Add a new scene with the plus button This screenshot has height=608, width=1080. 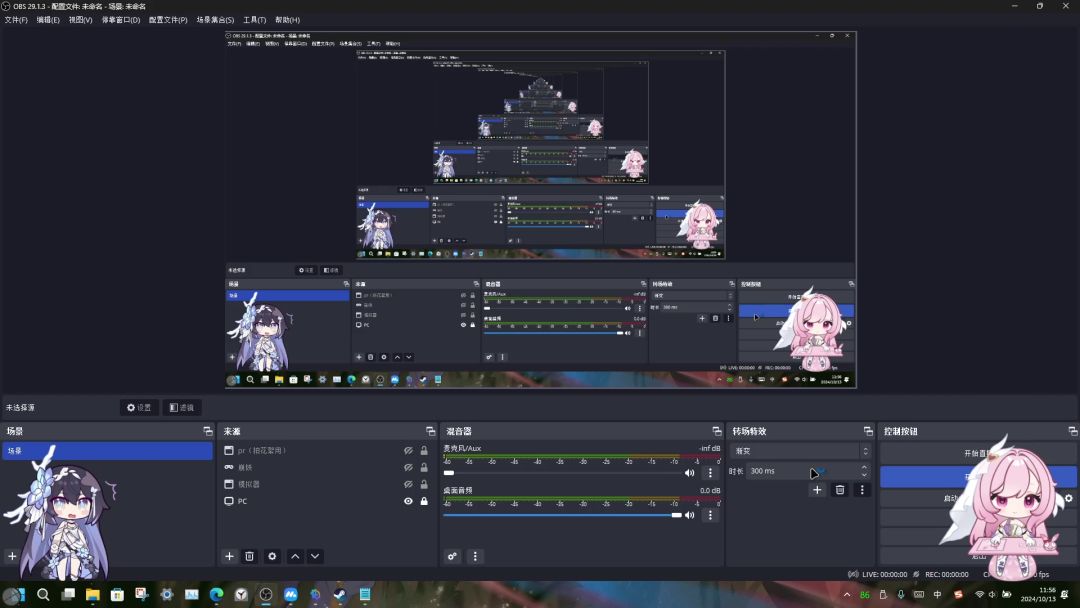12,556
